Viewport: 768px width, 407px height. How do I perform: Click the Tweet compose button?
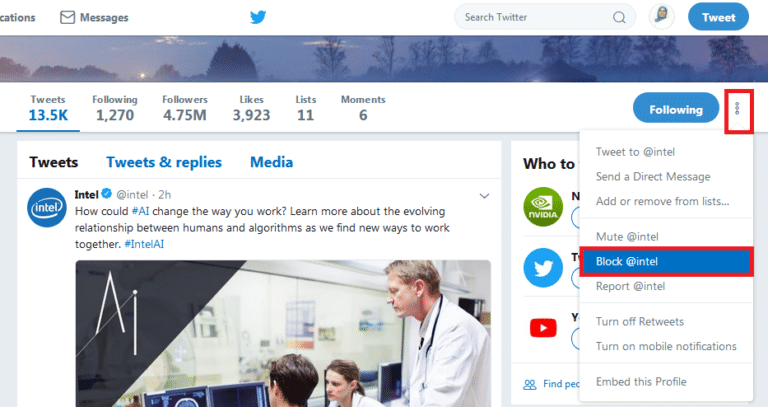pyautogui.click(x=718, y=17)
